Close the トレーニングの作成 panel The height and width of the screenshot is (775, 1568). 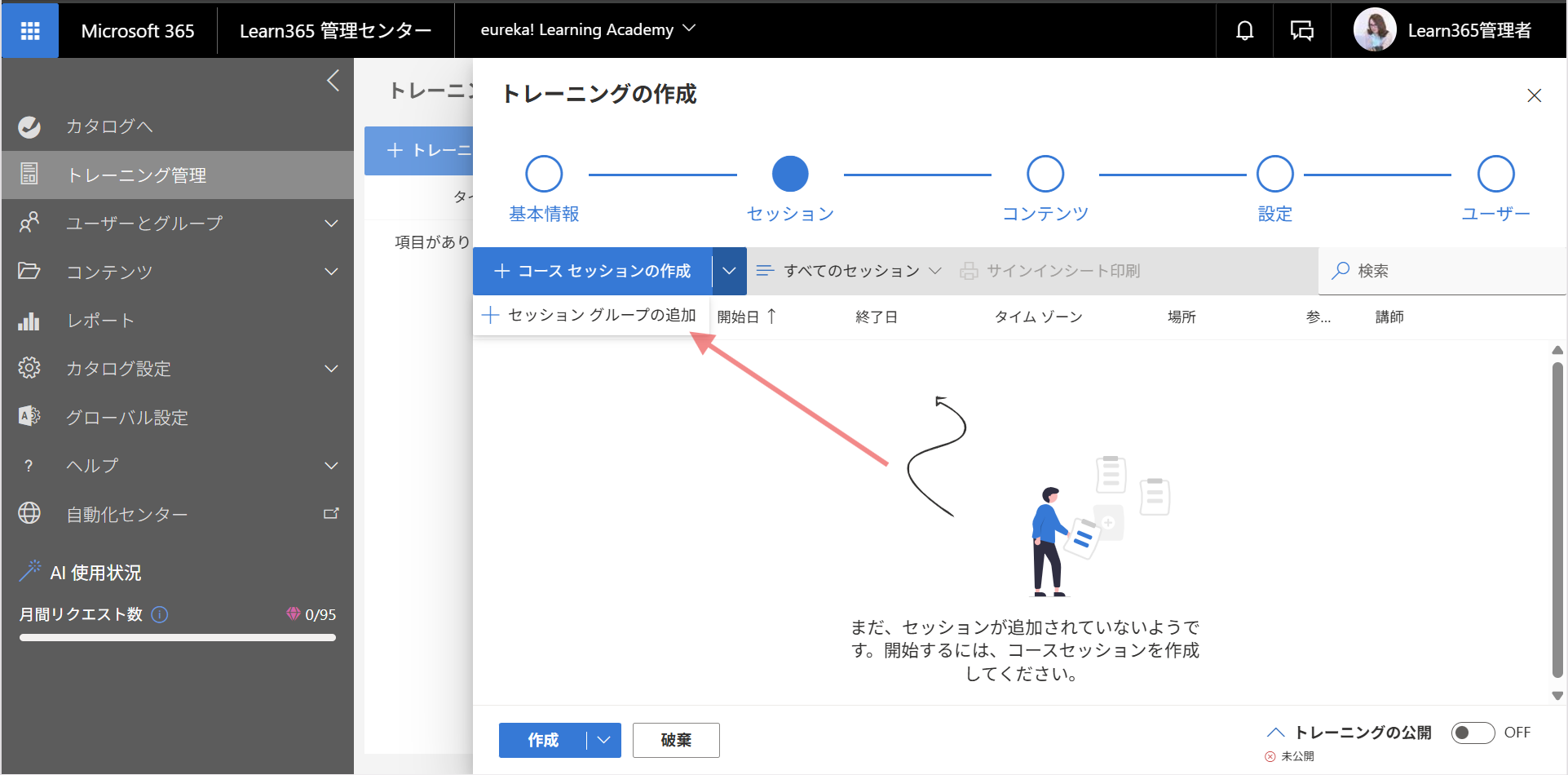tap(1534, 95)
